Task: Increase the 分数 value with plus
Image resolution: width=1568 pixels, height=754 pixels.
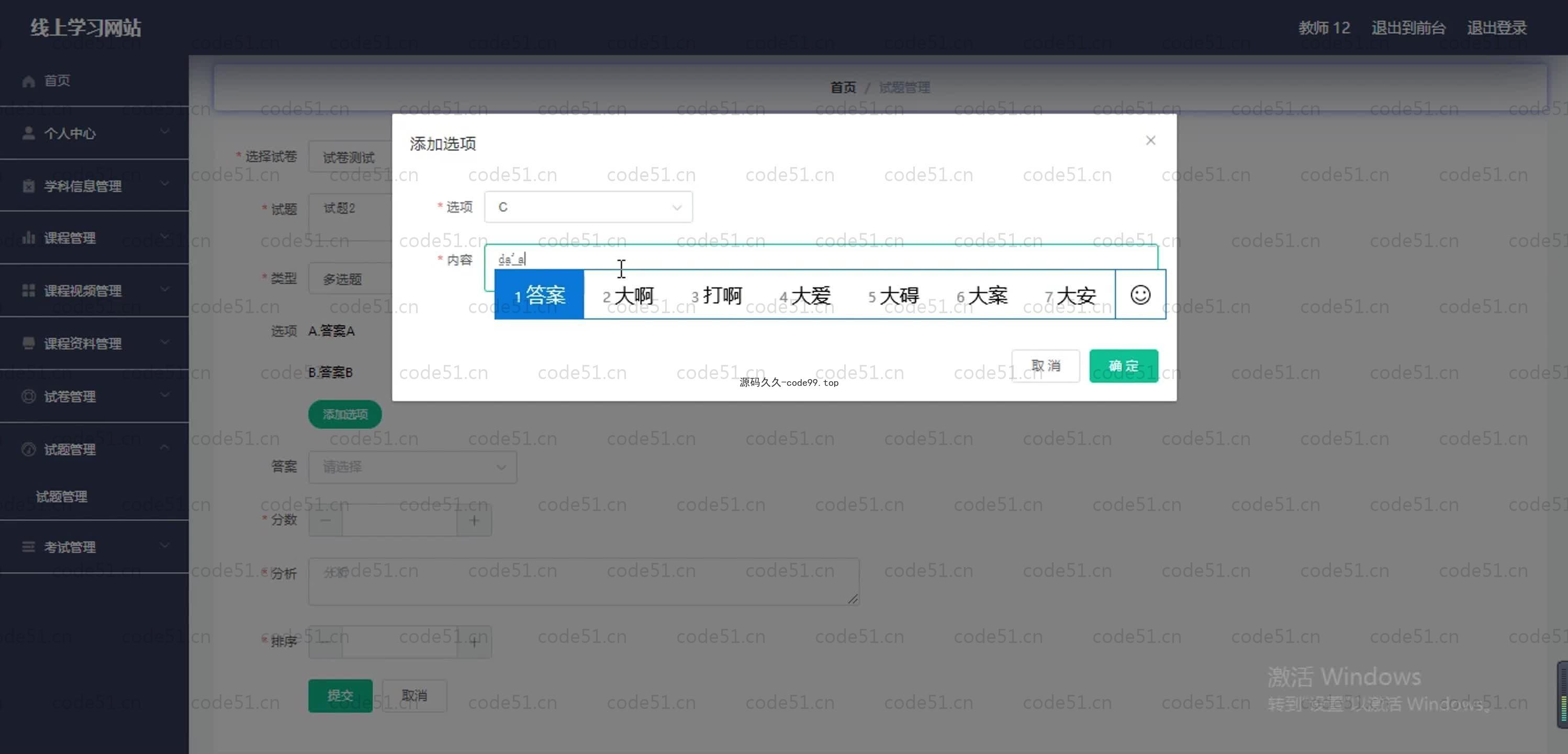Action: tap(474, 521)
